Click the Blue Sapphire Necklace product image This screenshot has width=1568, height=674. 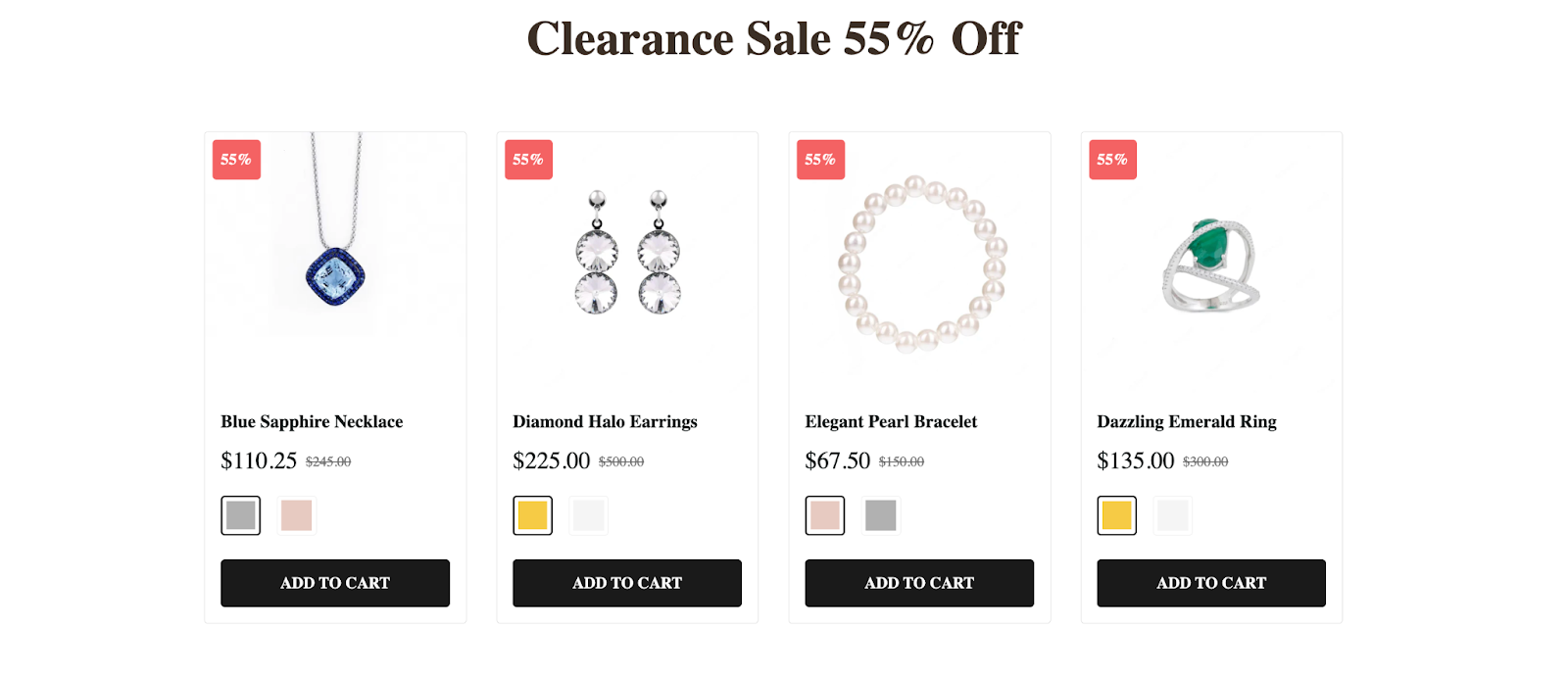tap(335, 262)
